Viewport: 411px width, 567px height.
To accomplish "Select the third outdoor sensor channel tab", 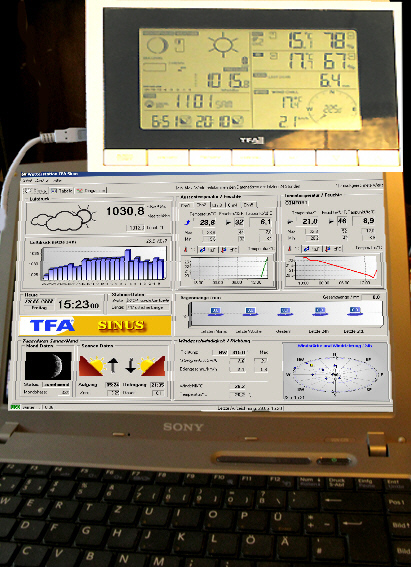I will click(218, 205).
